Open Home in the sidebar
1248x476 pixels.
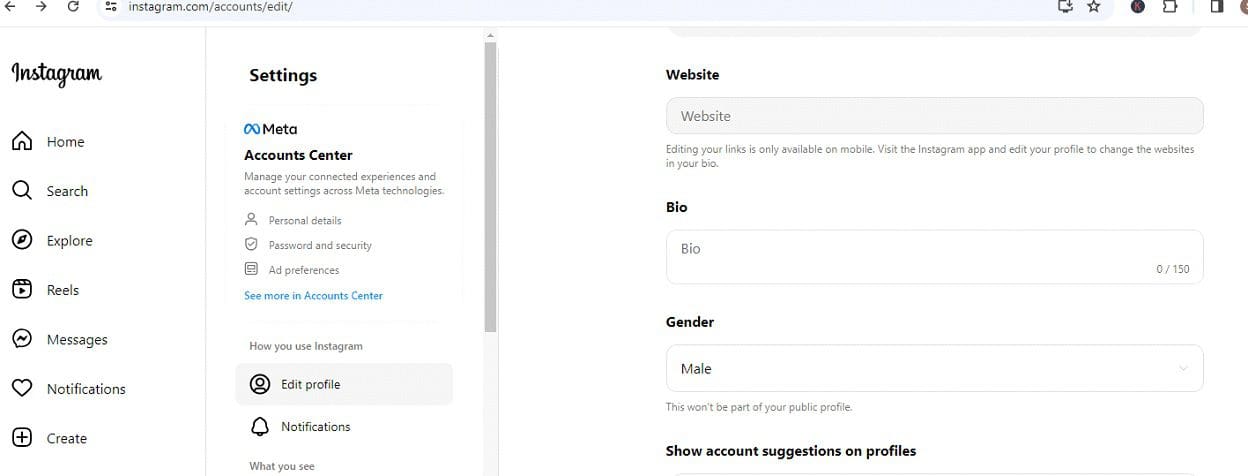[65, 142]
